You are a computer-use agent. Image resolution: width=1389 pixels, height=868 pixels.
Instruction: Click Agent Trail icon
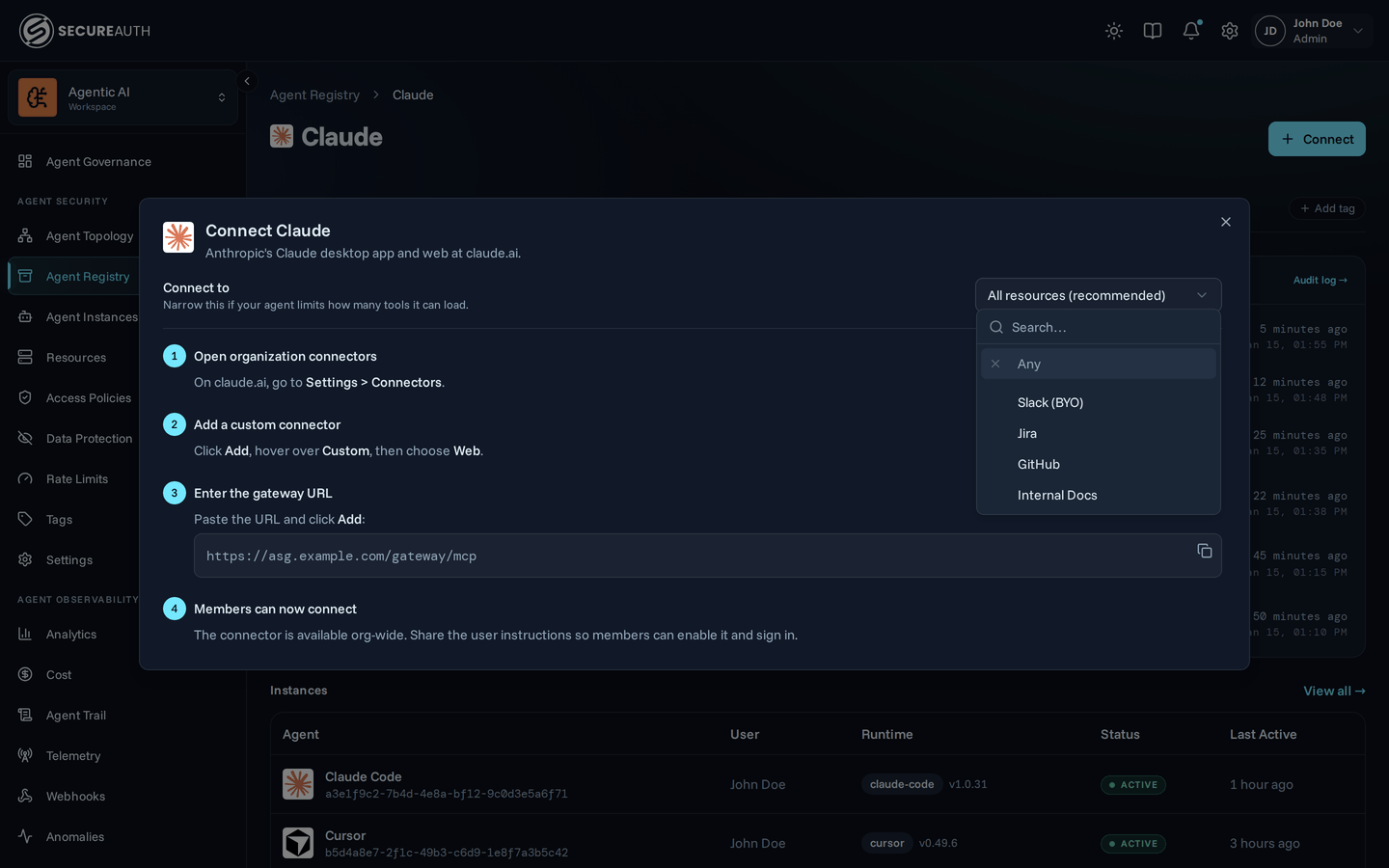[x=25, y=715]
